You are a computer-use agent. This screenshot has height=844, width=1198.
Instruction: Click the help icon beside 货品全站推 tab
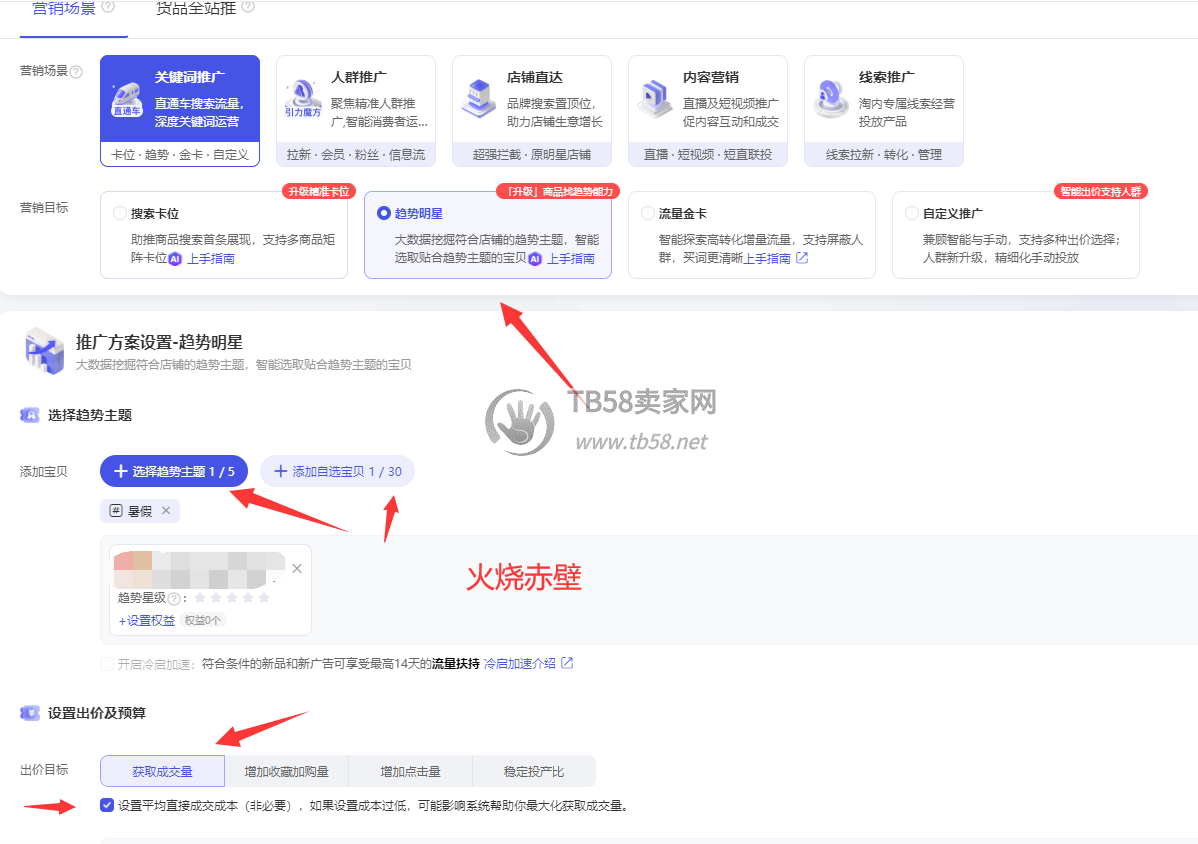pyautogui.click(x=248, y=7)
